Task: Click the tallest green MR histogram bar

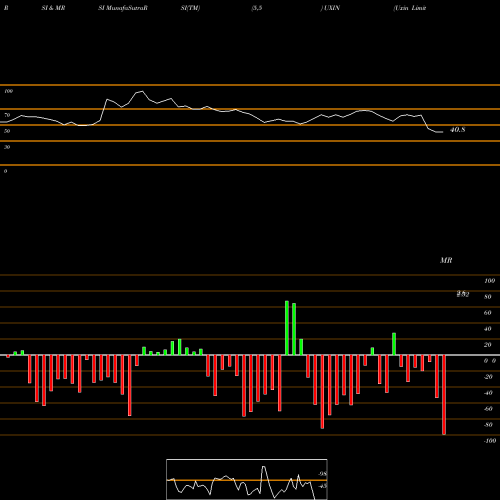Action: (287, 328)
